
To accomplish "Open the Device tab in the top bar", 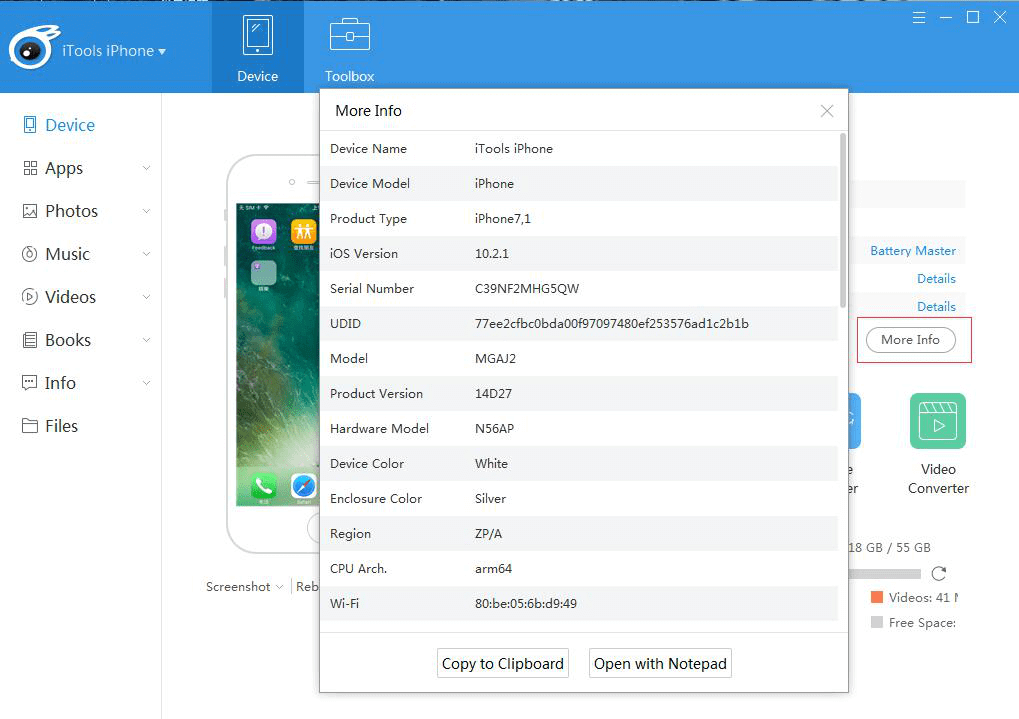I will 257,47.
